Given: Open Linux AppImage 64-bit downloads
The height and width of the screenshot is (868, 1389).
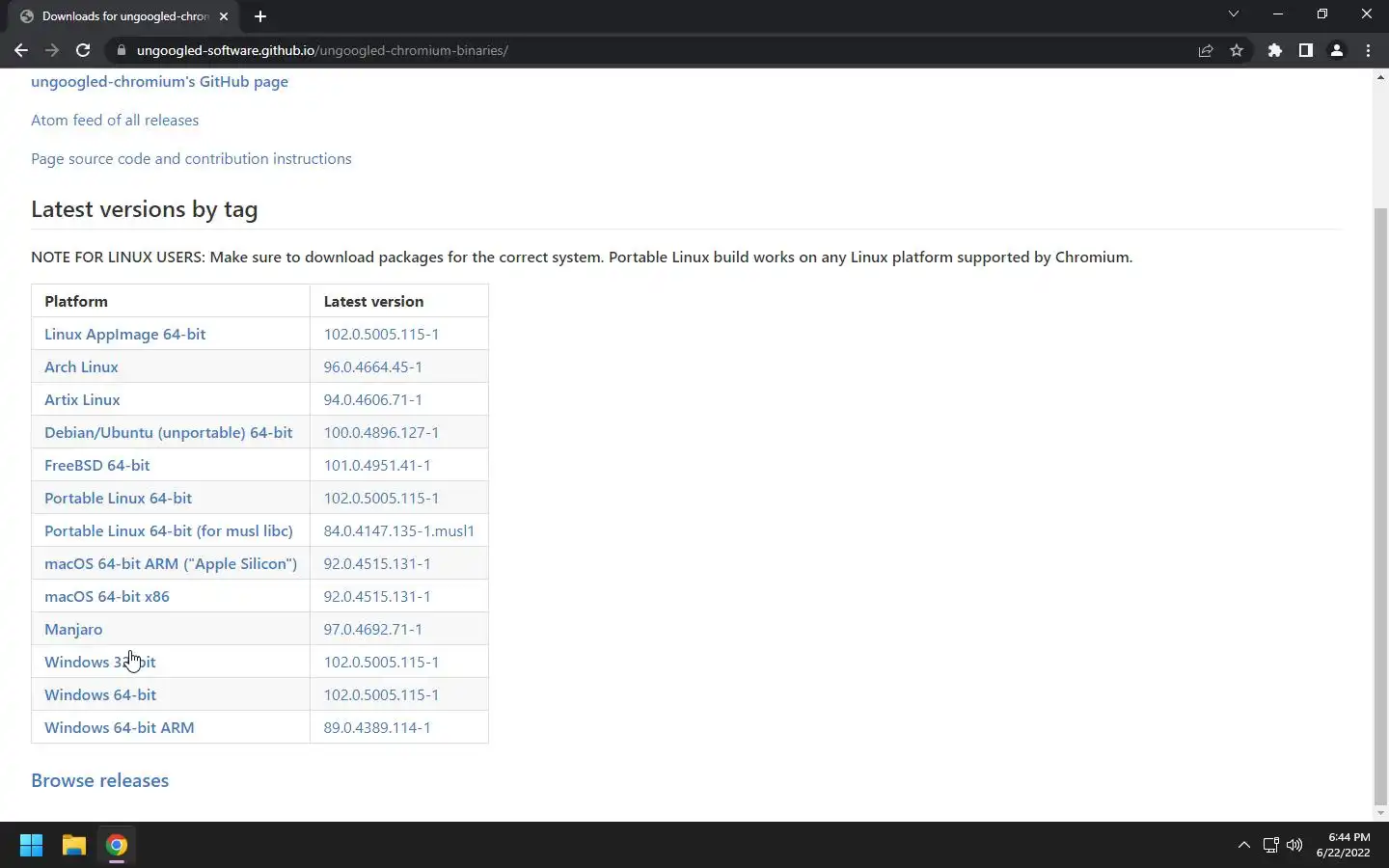Looking at the screenshot, I should (124, 335).
